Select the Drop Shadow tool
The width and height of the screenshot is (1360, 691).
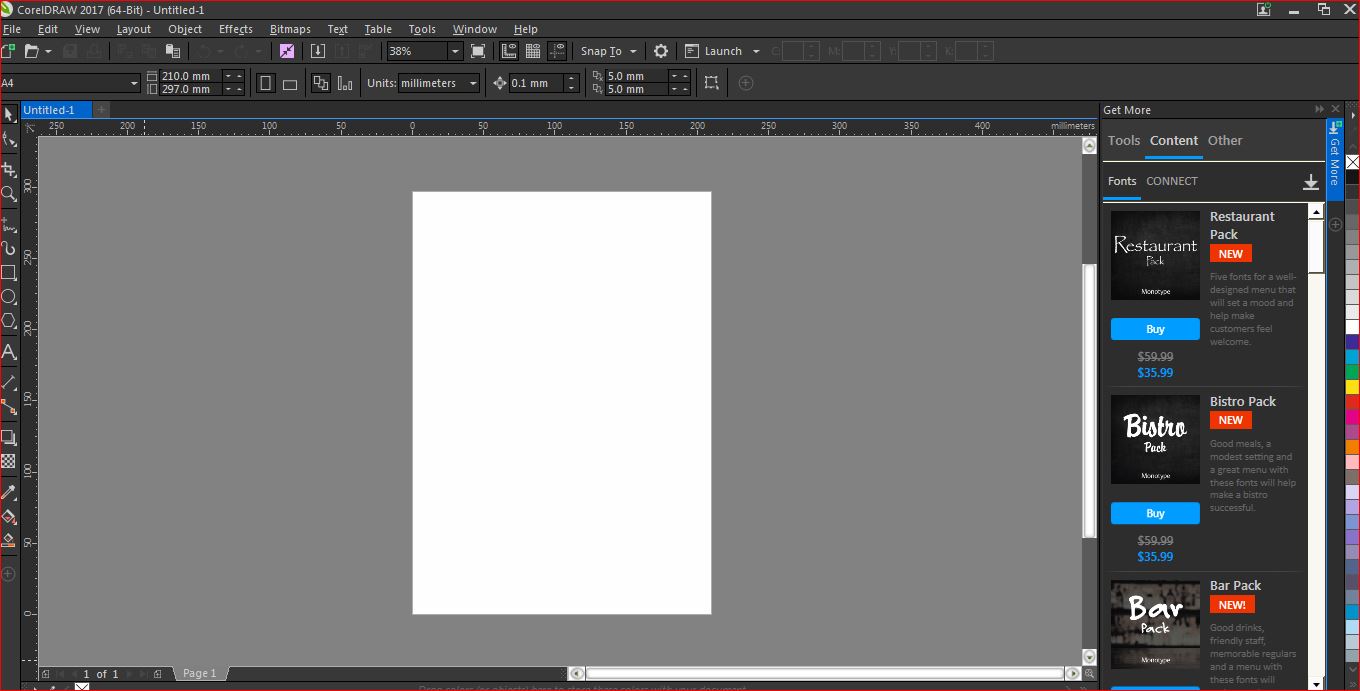9,437
